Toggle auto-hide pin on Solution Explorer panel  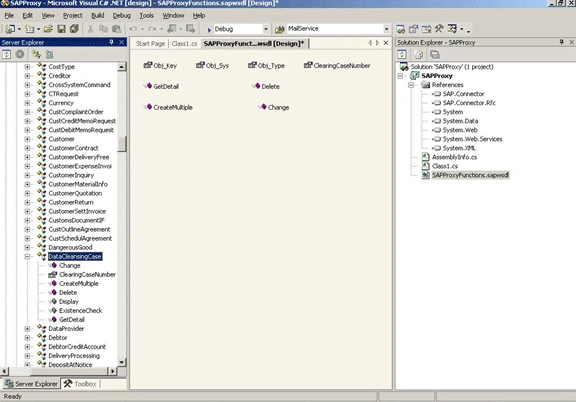(x=562, y=42)
